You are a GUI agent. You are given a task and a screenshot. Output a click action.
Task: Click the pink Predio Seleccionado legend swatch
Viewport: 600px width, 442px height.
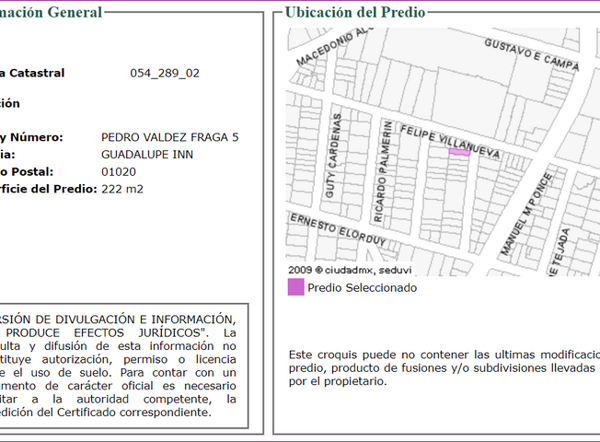coord(296,287)
